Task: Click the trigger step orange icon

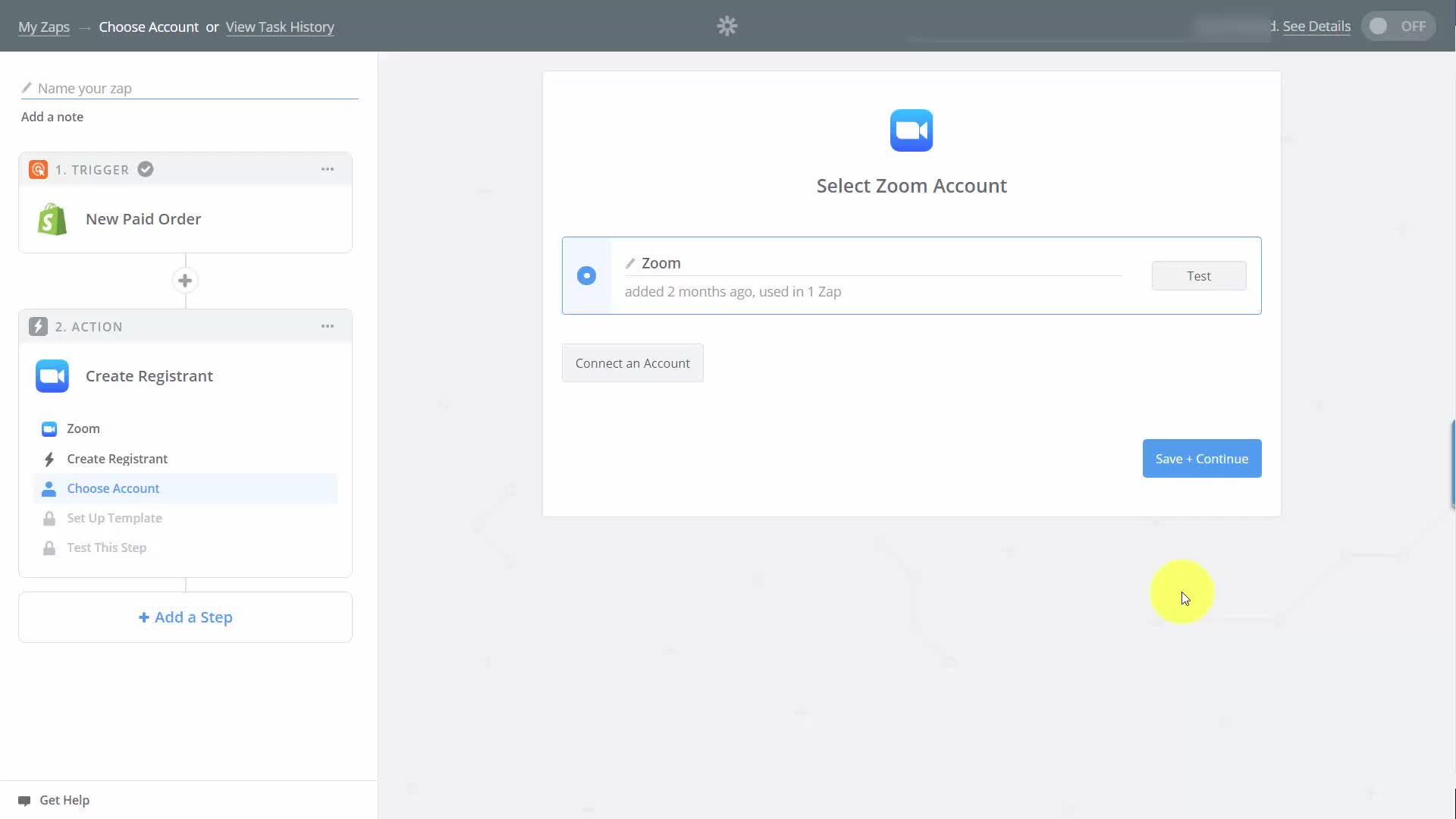Action: click(38, 169)
